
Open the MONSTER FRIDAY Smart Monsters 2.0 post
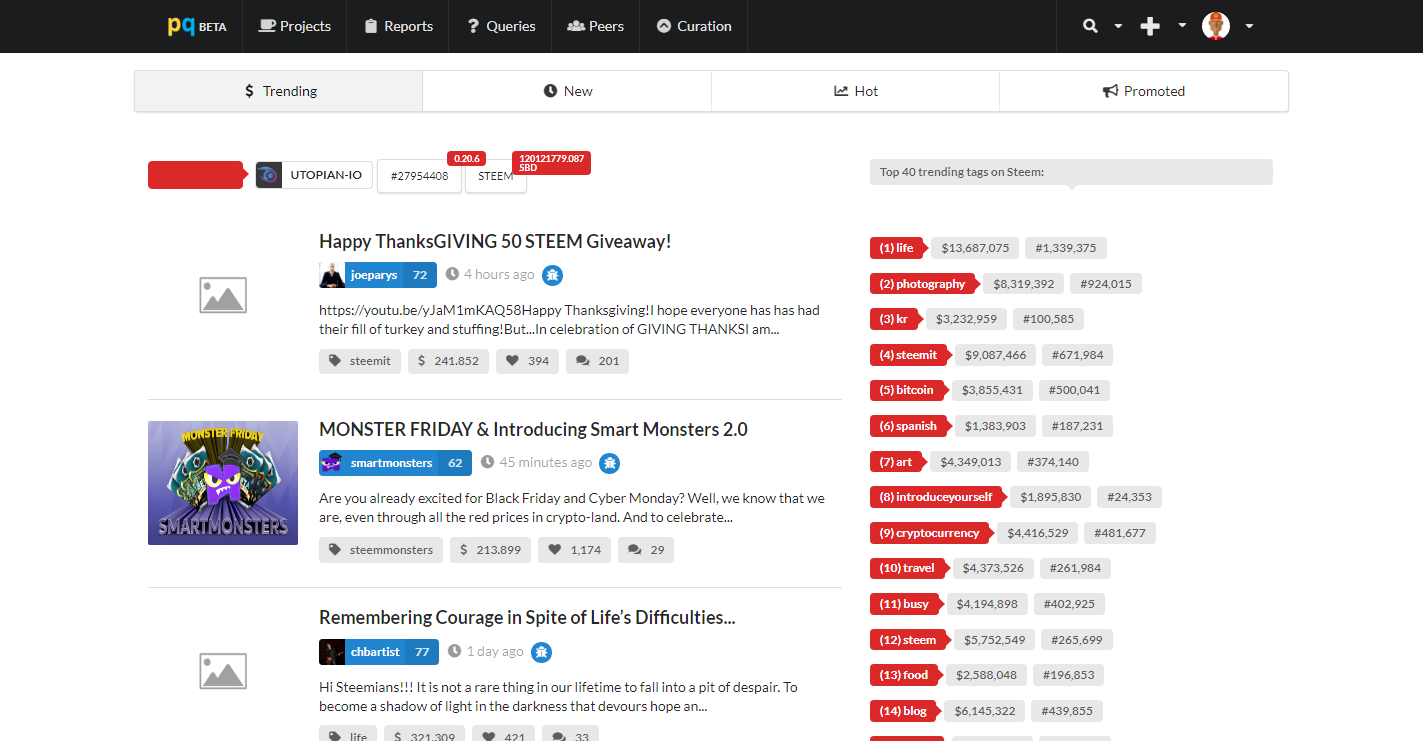tap(533, 429)
